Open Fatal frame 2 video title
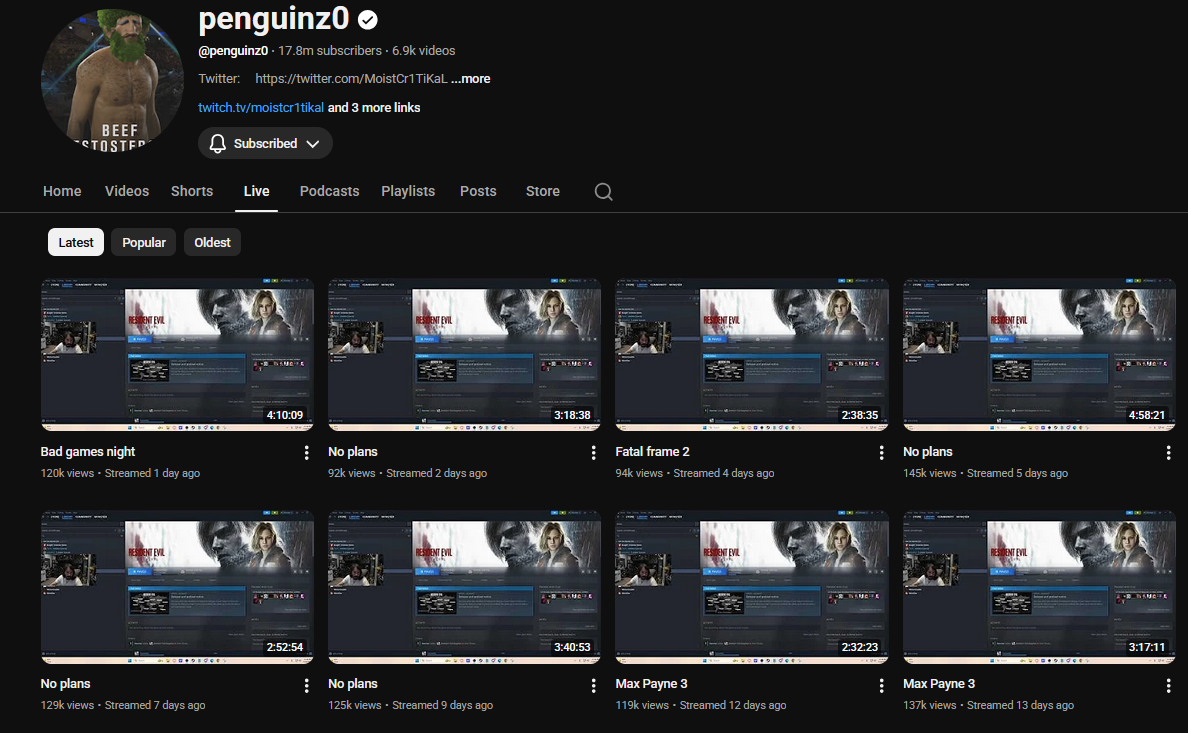This screenshot has width=1188, height=733. pyautogui.click(x=652, y=452)
